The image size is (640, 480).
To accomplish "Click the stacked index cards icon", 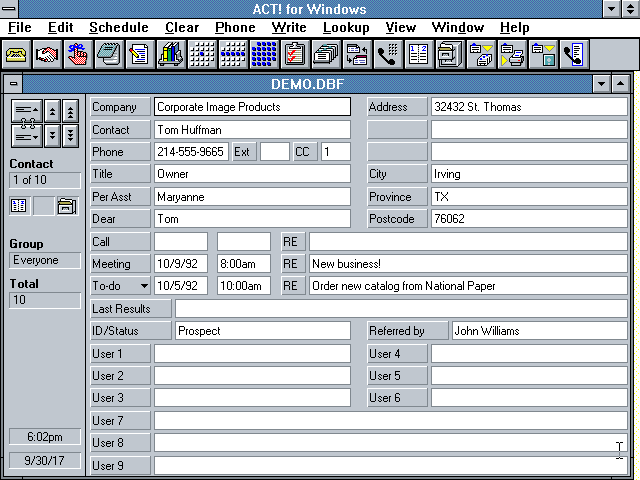I will [x=327, y=54].
